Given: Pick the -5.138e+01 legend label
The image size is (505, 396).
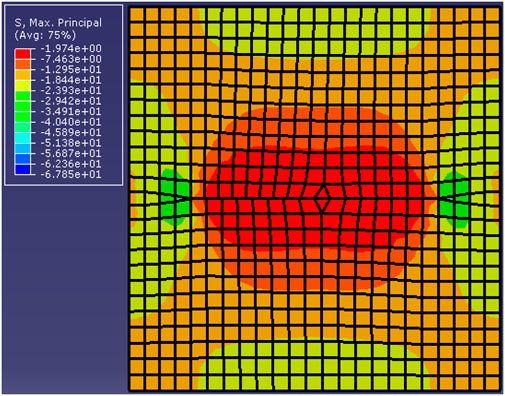Looking at the screenshot, I should (71, 143).
